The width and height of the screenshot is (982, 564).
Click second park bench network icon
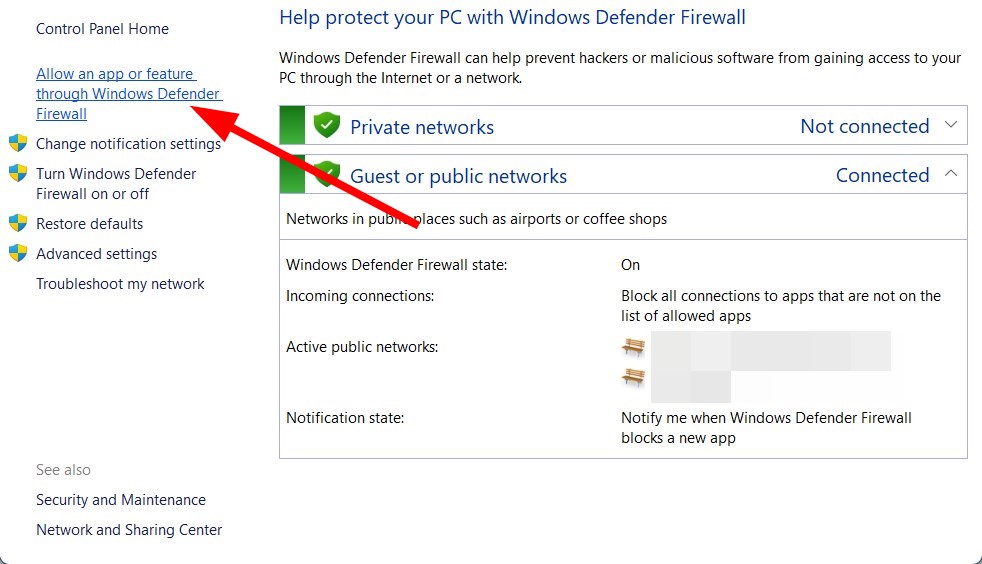point(633,377)
